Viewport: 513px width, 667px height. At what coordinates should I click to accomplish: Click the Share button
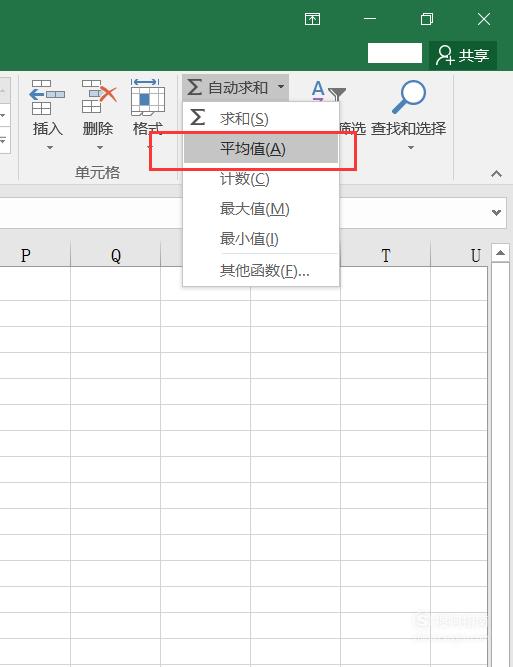[x=463, y=55]
